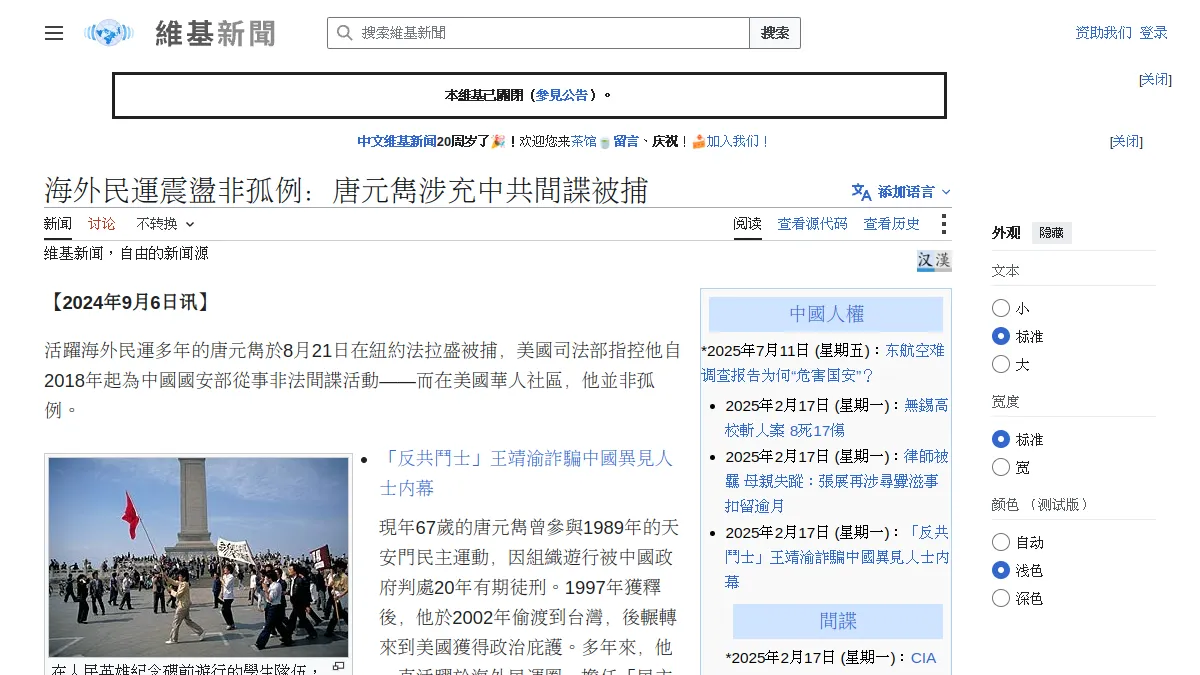Image resolution: width=1200 pixels, height=675 pixels.
Task: Select large text size 大
Action: click(1001, 364)
